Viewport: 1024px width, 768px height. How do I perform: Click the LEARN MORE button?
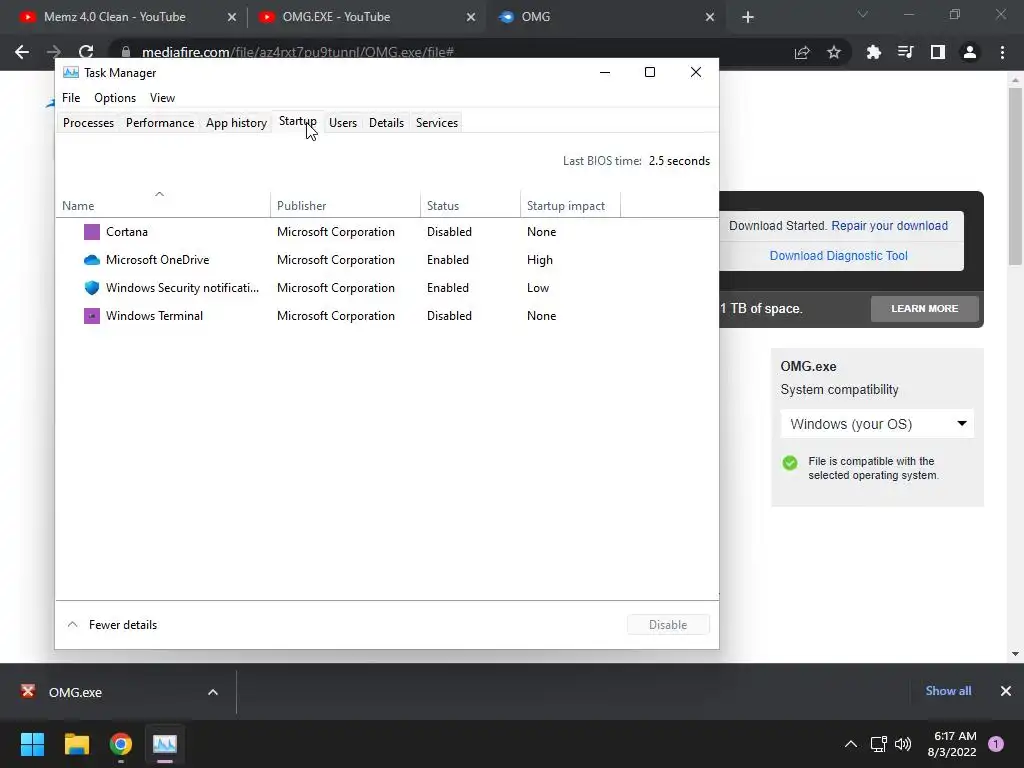coord(925,308)
